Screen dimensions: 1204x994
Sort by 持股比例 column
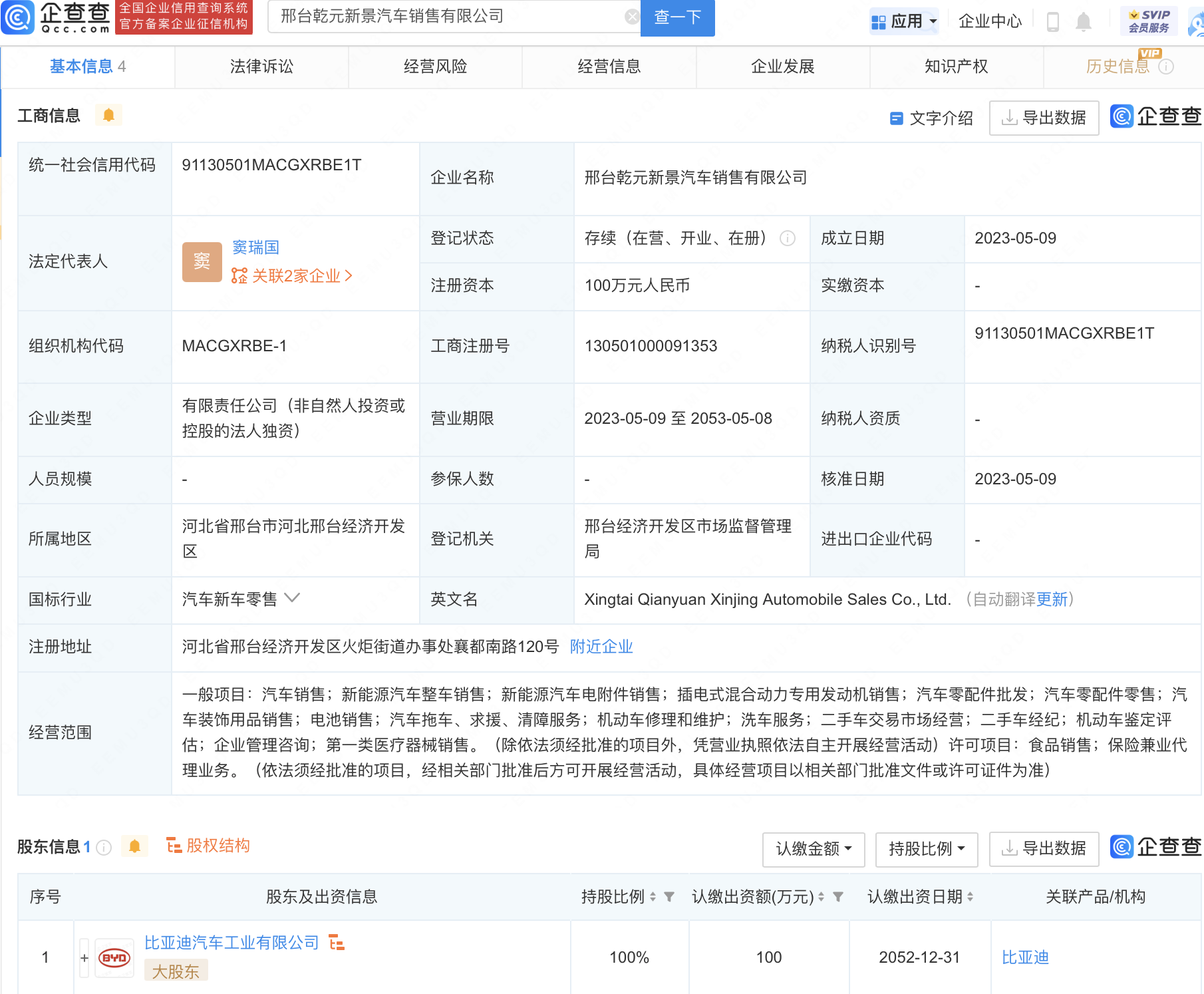(x=653, y=897)
